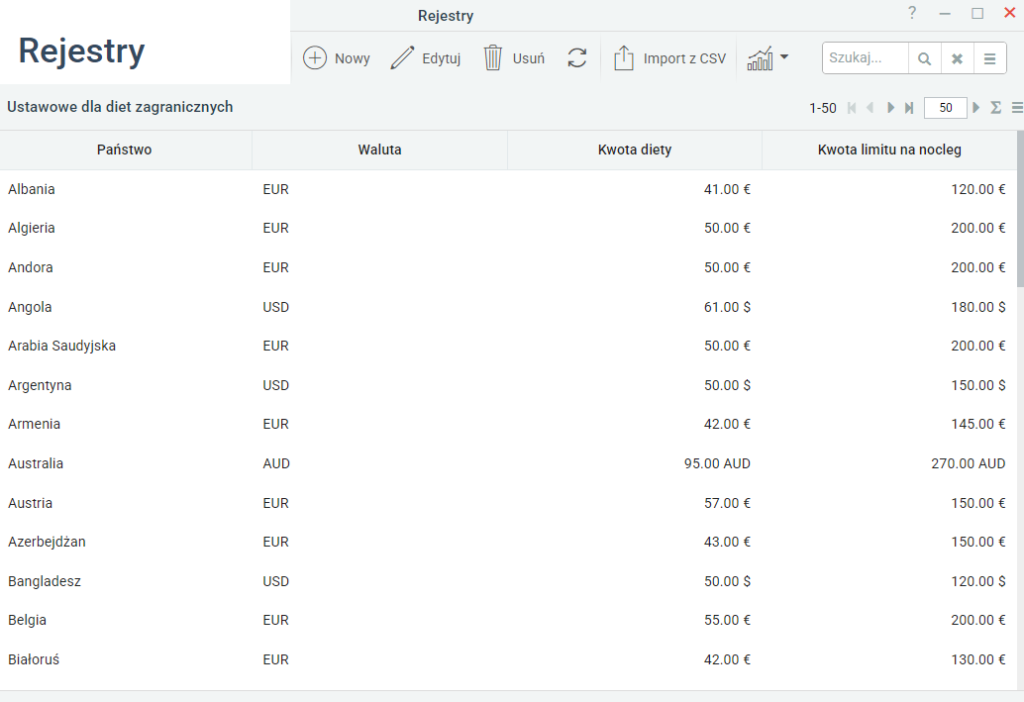The image size is (1024, 702).
Task: Click the 1-50 record range indicator
Action: click(822, 108)
